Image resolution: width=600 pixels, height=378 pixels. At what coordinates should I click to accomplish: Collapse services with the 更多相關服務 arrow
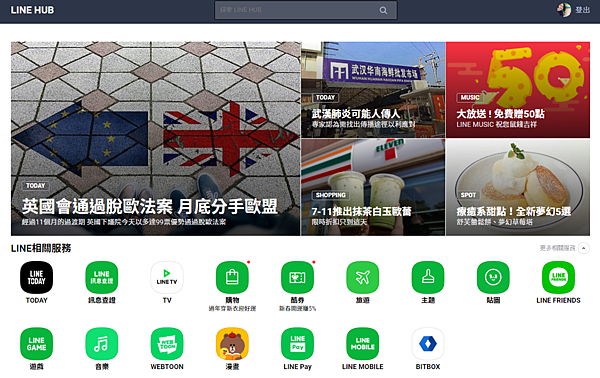(x=584, y=248)
